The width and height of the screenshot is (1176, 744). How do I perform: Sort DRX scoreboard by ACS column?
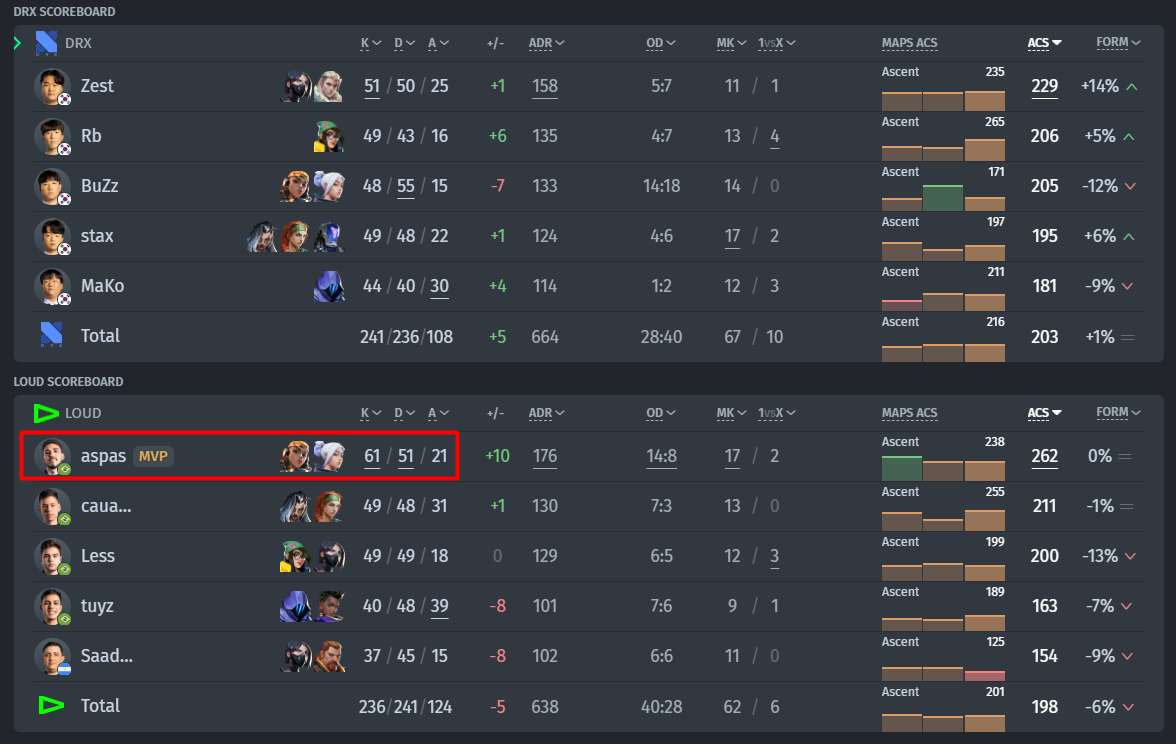[1044, 43]
